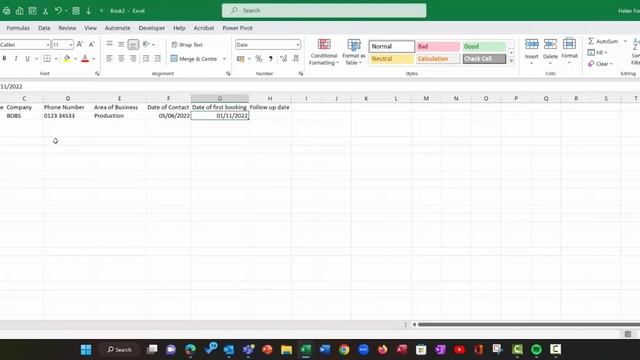The image size is (640, 360).
Task: Click the Format cells icon
Action: 569,44
